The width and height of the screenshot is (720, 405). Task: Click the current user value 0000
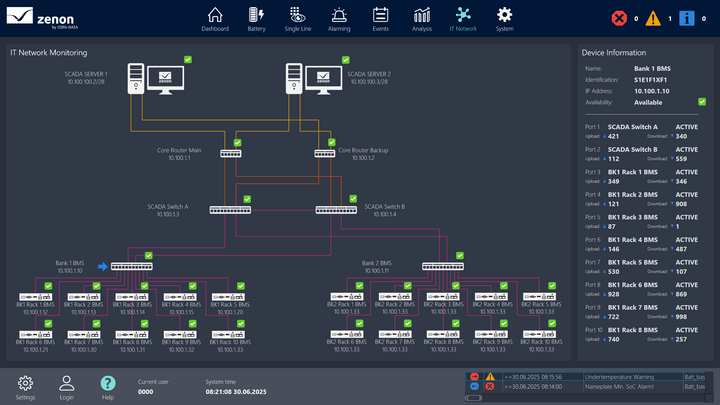[146, 392]
